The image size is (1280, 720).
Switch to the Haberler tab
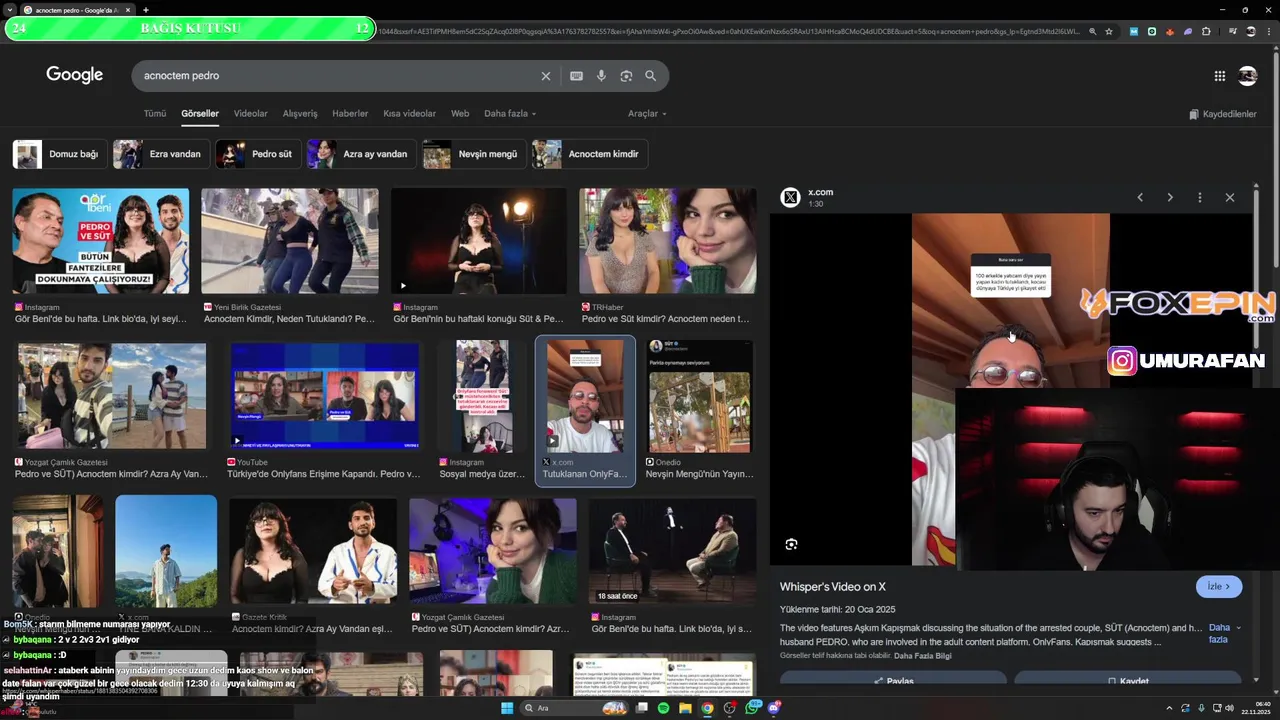click(x=350, y=114)
